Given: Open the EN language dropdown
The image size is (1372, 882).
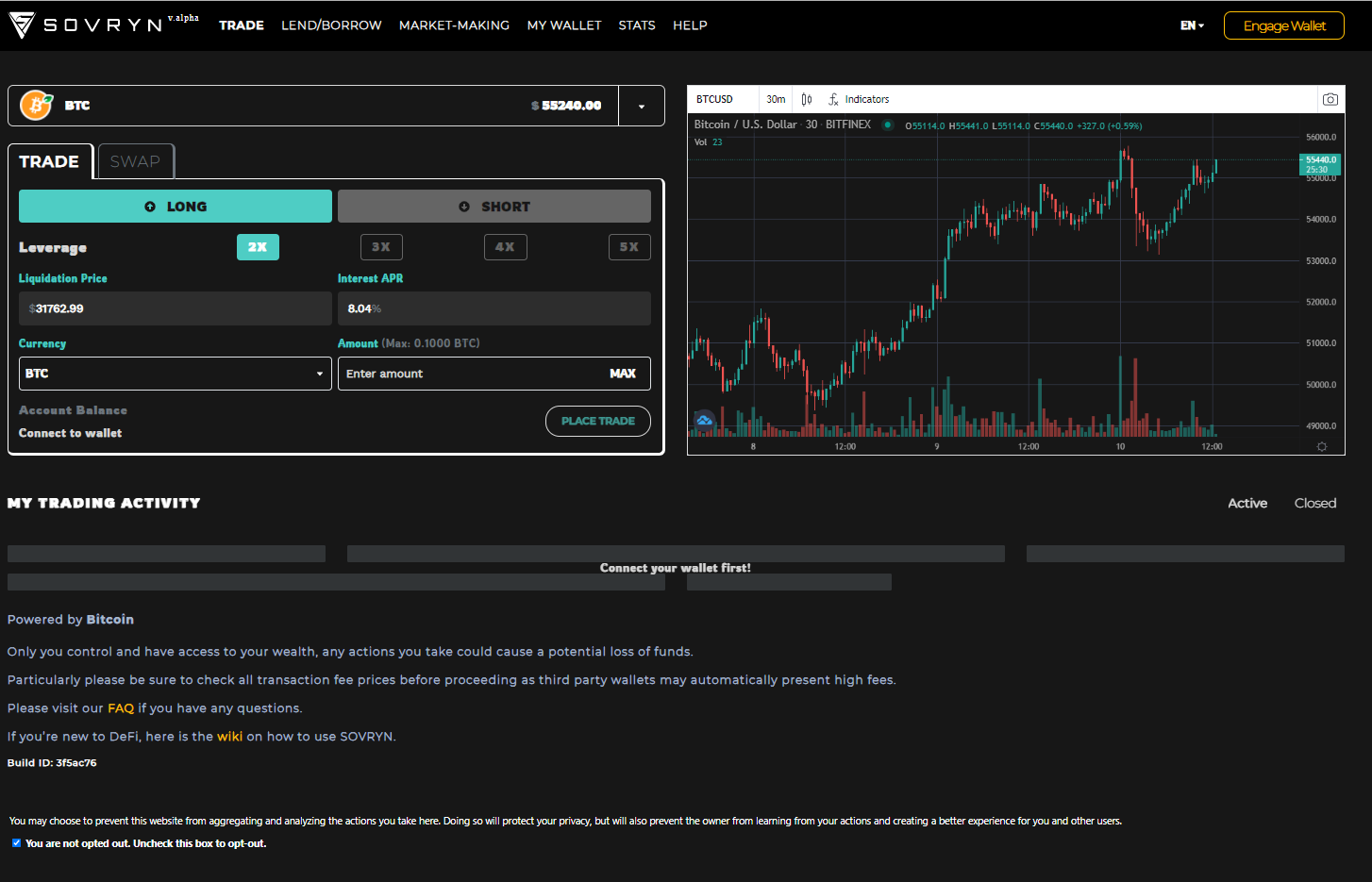Looking at the screenshot, I should tap(1192, 25).
